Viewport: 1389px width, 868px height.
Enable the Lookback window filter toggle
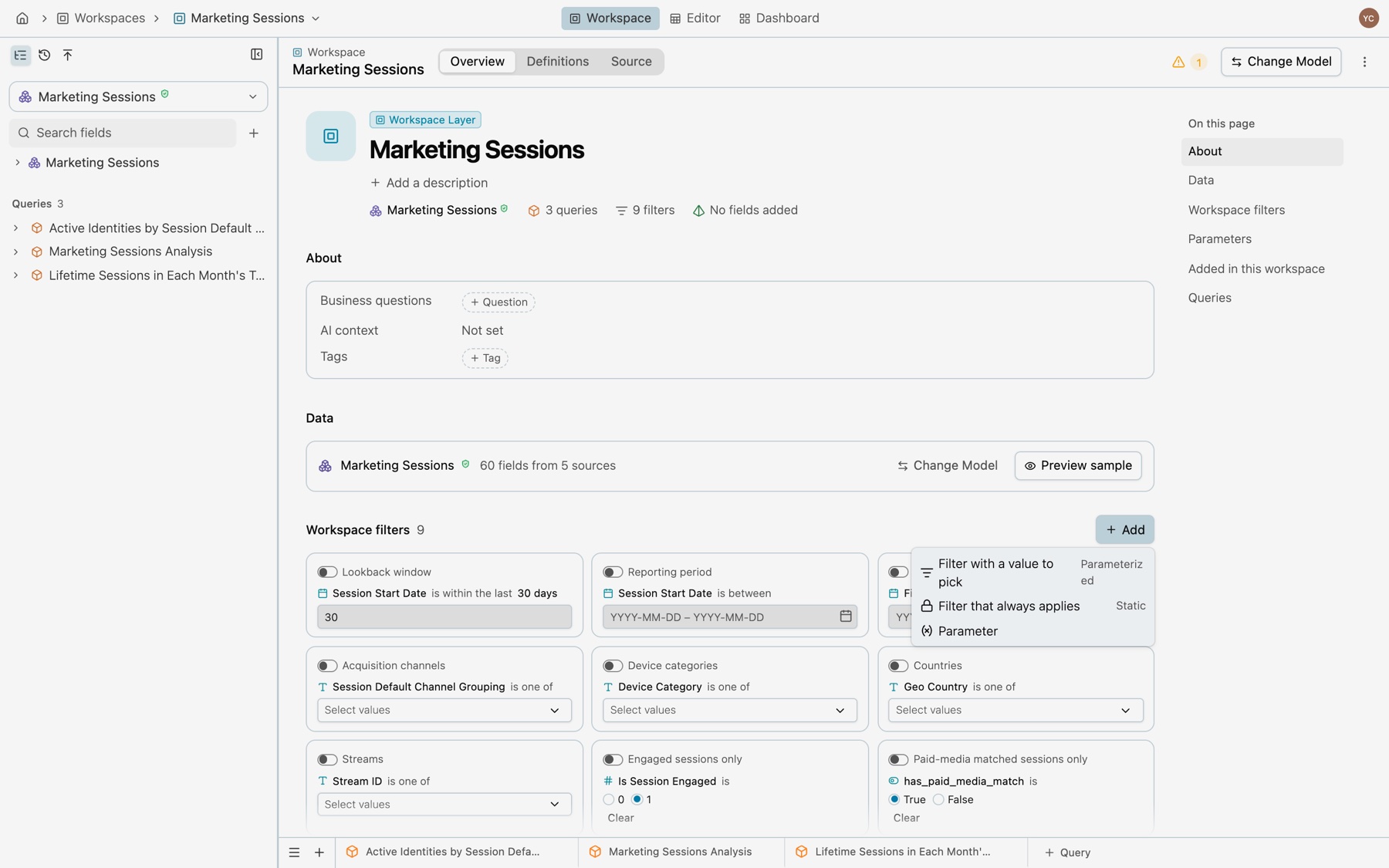(327, 572)
